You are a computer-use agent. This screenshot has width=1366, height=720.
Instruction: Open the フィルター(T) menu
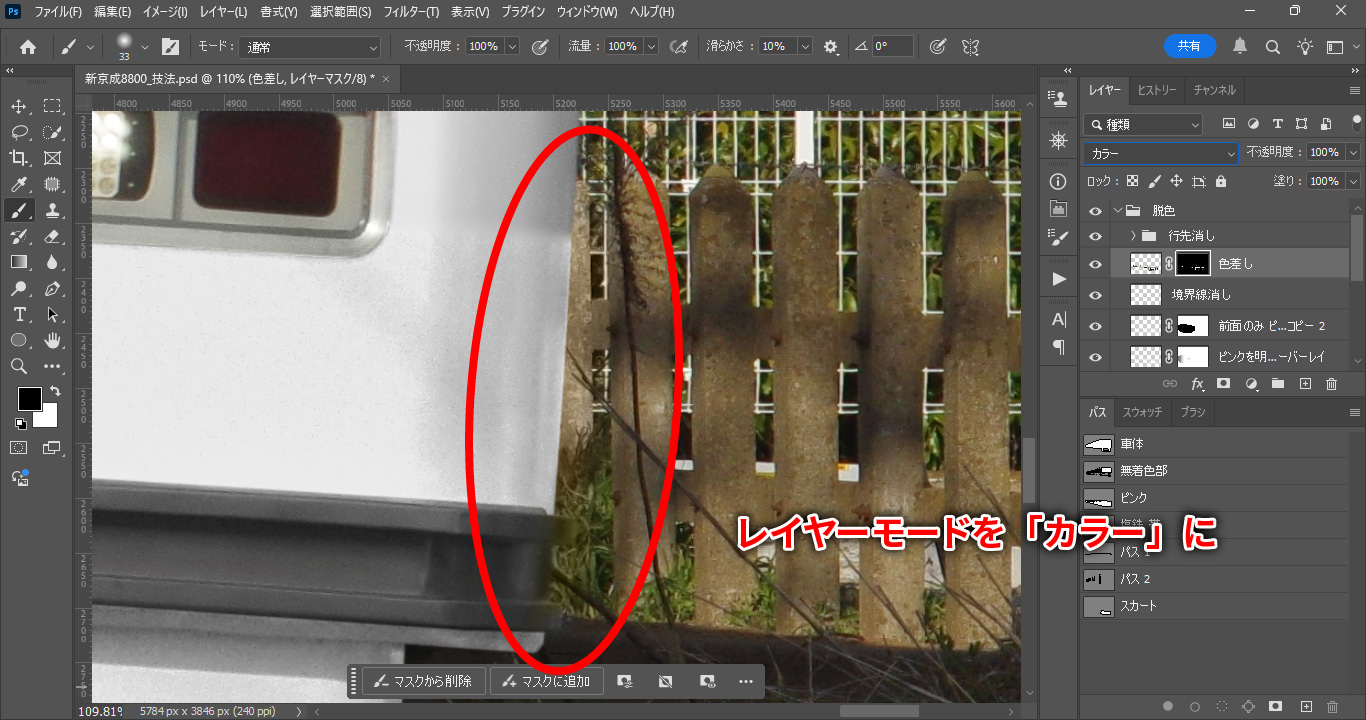click(411, 12)
